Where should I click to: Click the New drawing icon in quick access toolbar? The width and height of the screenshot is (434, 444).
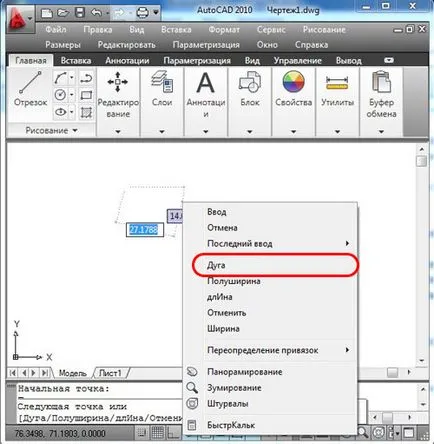click(x=47, y=13)
